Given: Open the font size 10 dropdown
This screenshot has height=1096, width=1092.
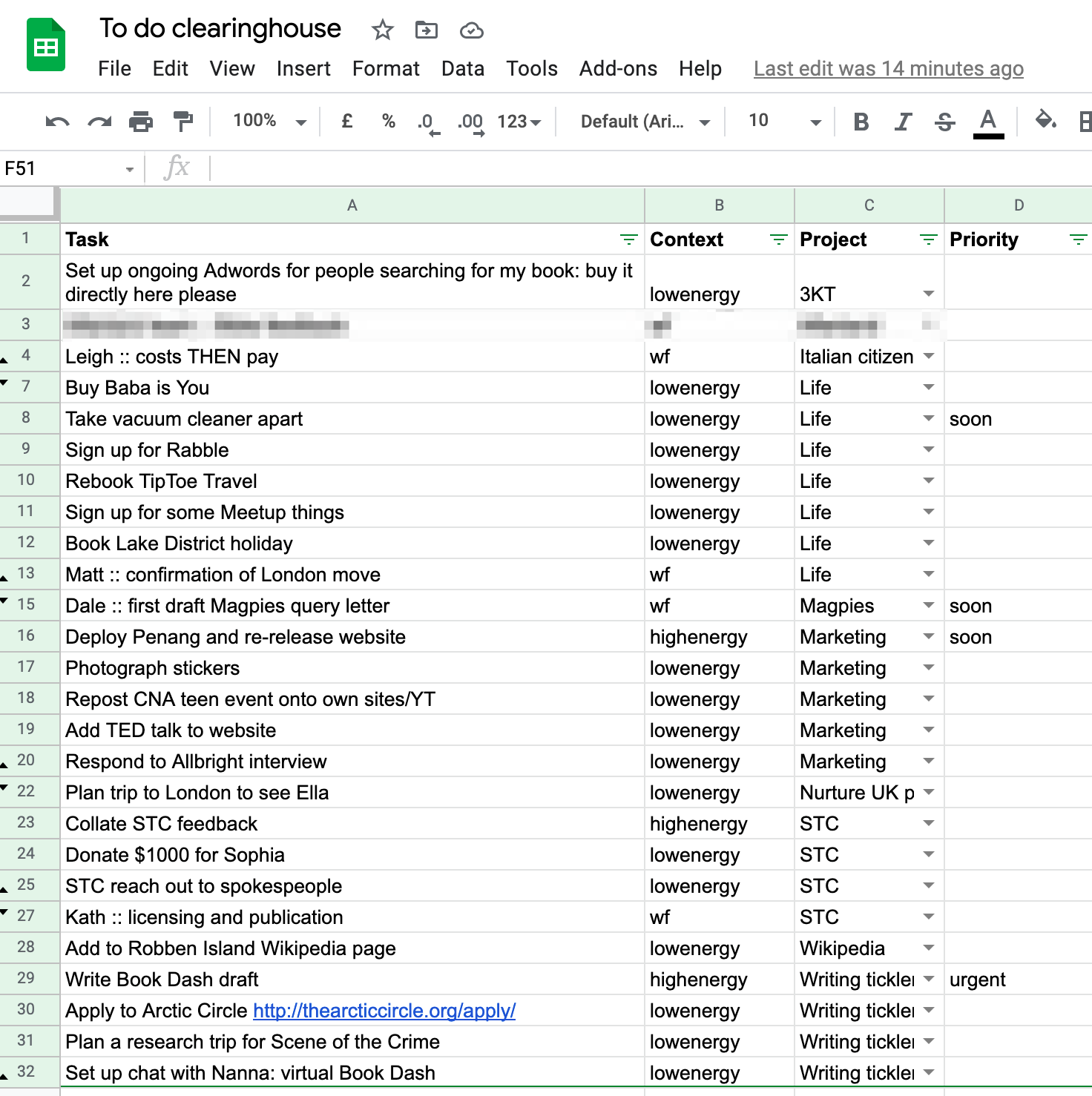Looking at the screenshot, I should coord(785,121).
